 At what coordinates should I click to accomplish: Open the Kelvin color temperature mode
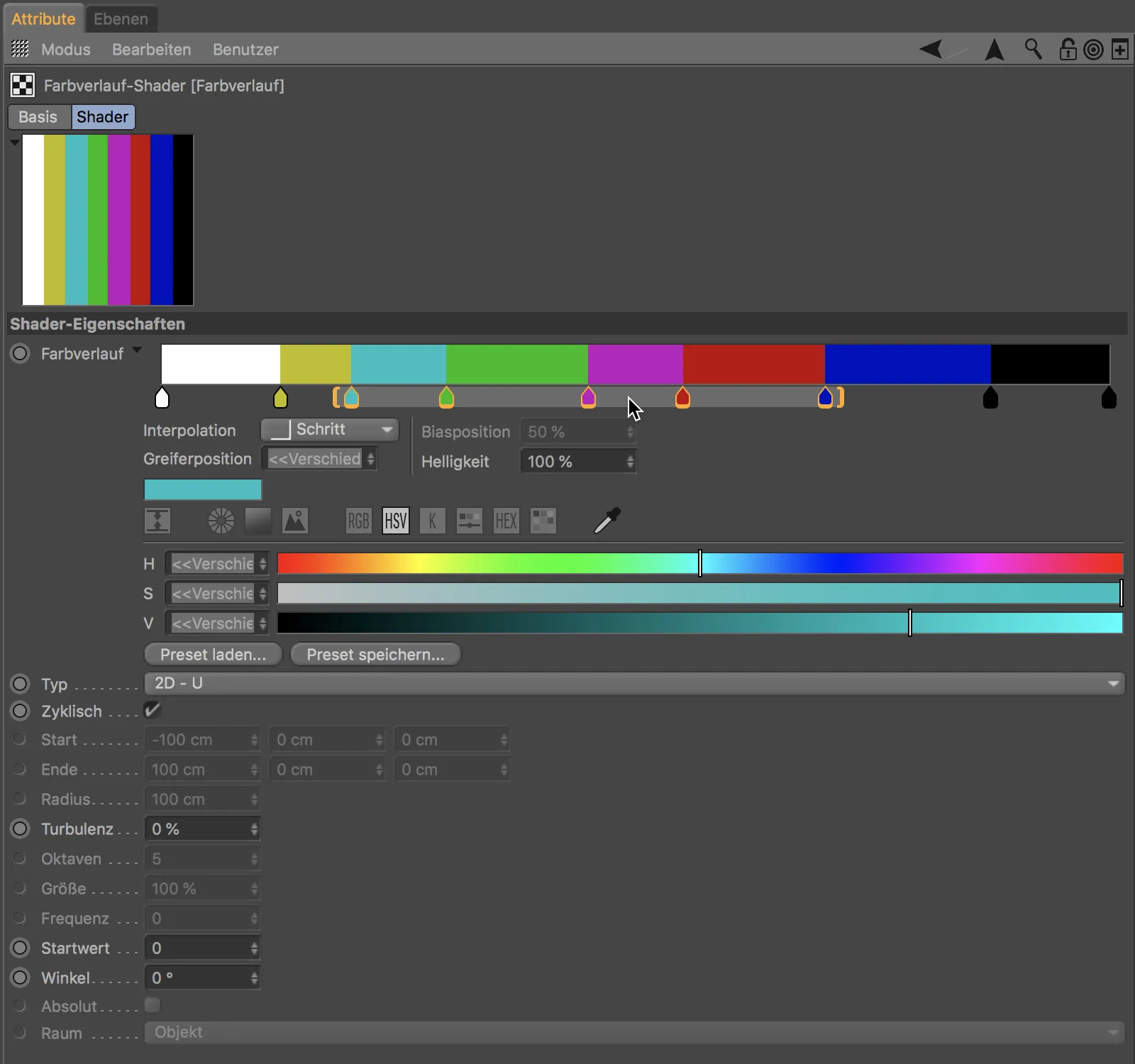[x=432, y=521]
